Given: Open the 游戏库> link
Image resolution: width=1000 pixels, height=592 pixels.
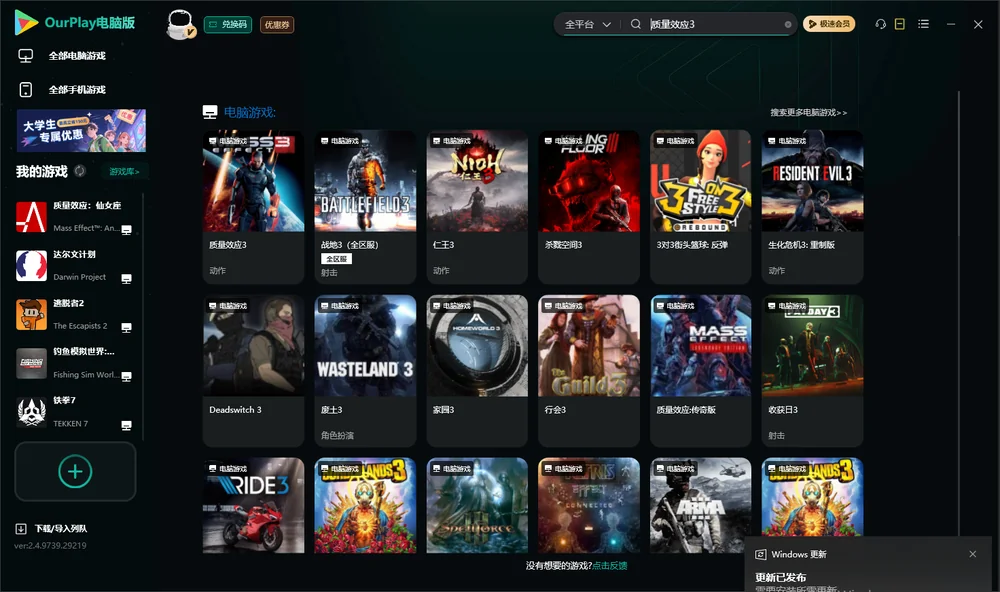Looking at the screenshot, I should click(124, 172).
